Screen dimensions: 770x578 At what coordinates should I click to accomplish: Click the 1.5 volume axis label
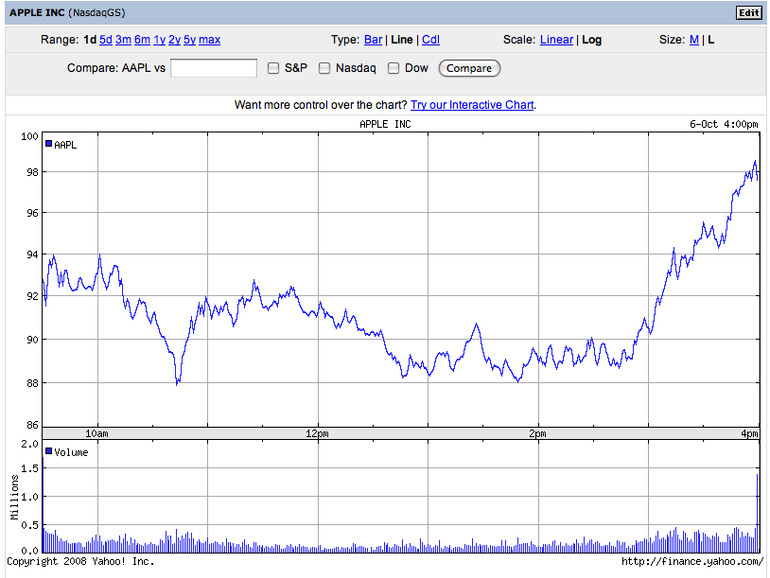point(30,468)
